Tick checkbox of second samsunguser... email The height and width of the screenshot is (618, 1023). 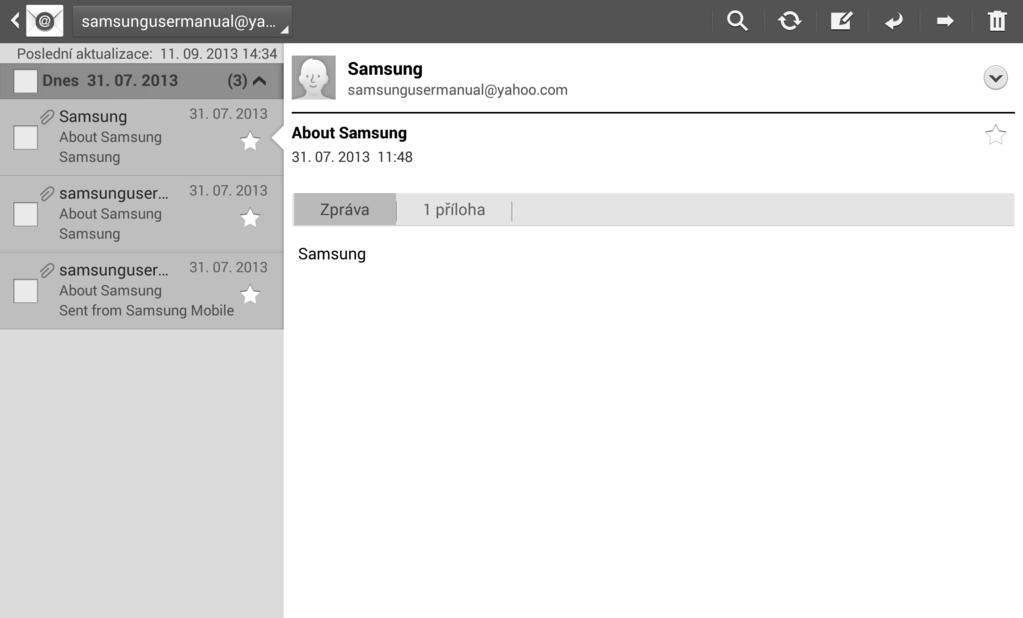(x=25, y=214)
